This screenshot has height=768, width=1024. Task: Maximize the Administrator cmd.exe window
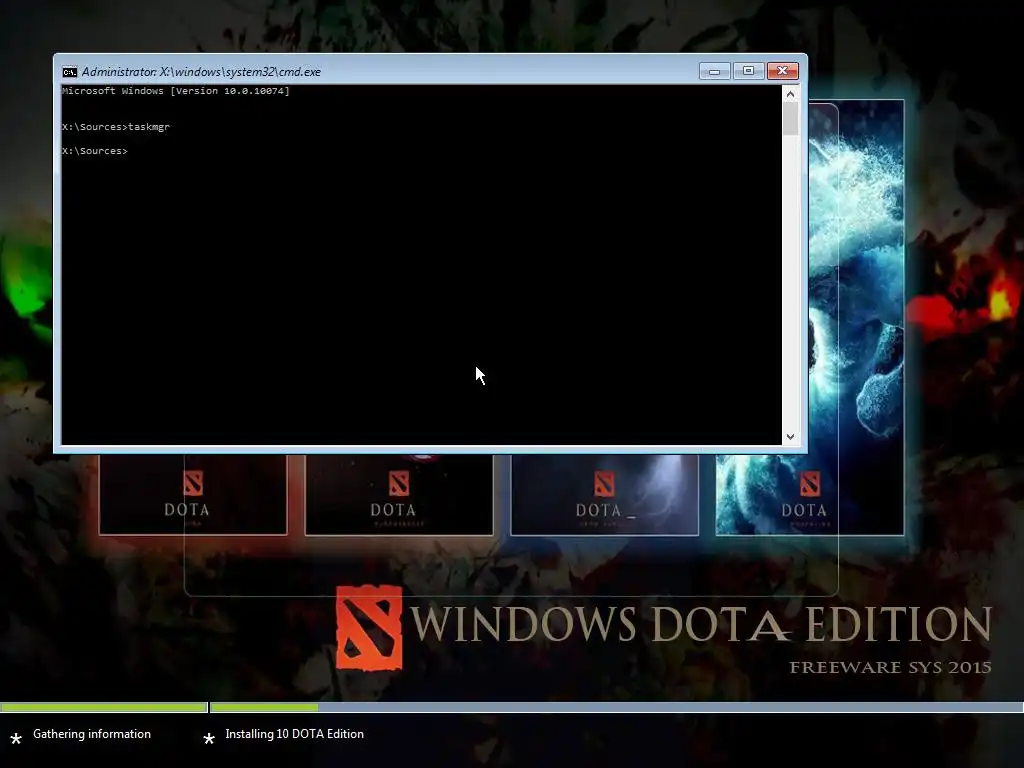[748, 71]
